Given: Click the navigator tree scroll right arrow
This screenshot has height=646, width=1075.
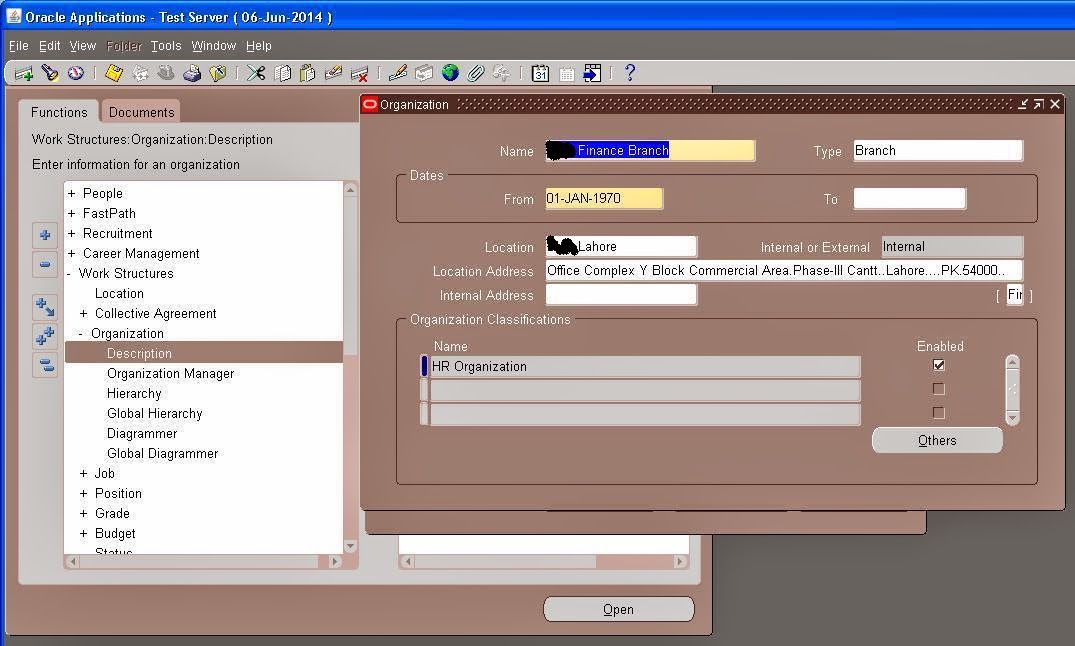Looking at the screenshot, I should [x=335, y=561].
